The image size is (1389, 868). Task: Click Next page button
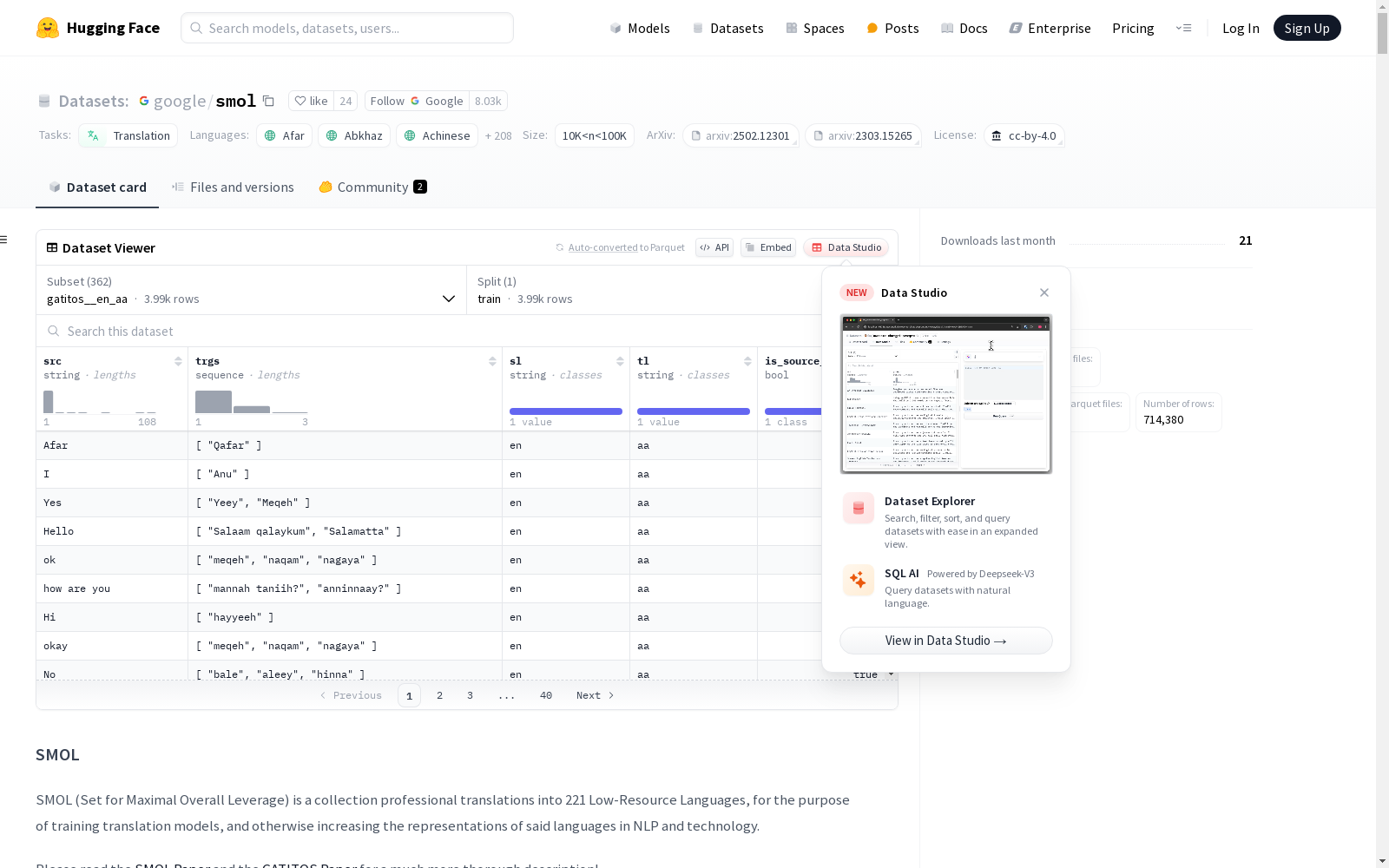[596, 695]
